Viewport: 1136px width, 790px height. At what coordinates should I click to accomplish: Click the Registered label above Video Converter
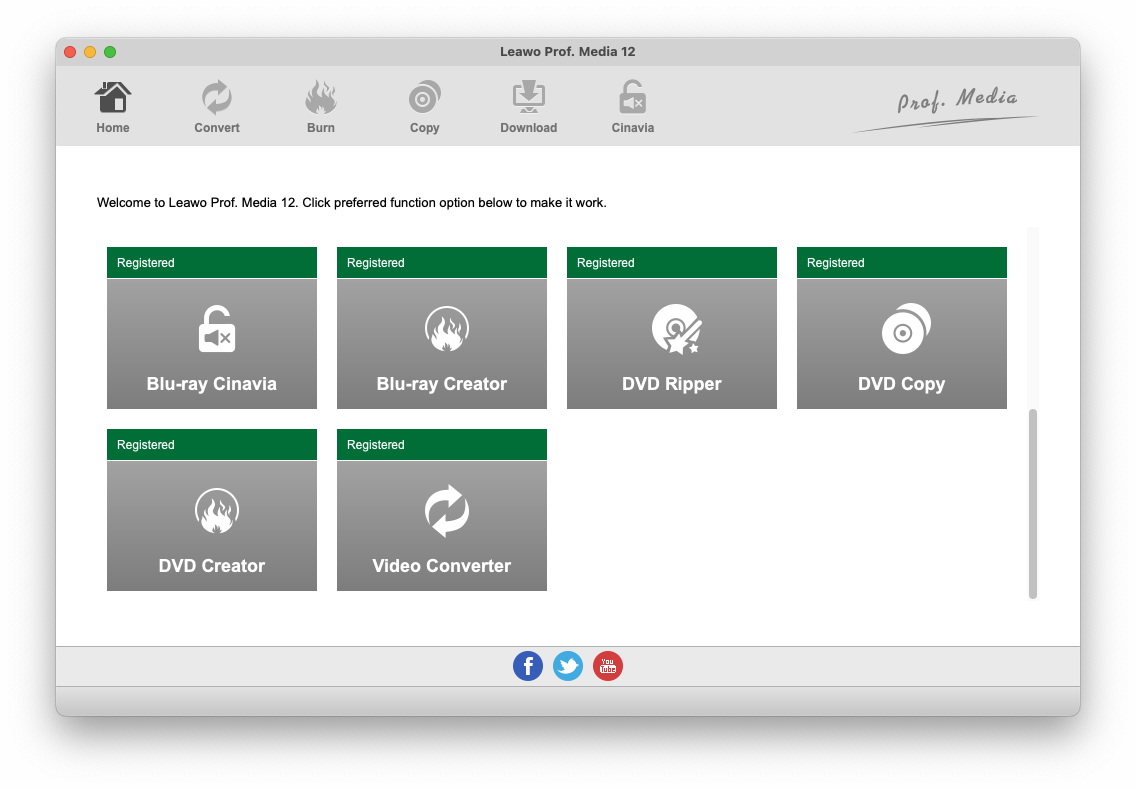(x=376, y=445)
